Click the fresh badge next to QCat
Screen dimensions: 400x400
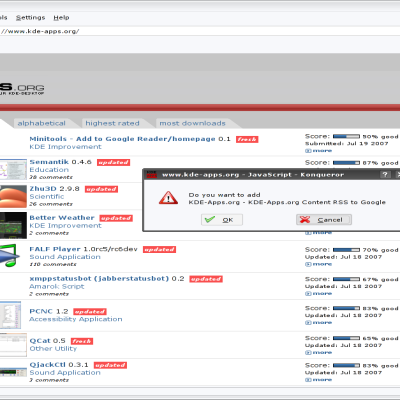click(82, 341)
